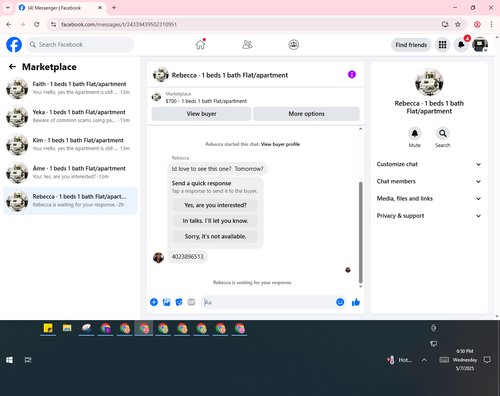View site information icon in address bar
The height and width of the screenshot is (396, 500).
point(53,24)
